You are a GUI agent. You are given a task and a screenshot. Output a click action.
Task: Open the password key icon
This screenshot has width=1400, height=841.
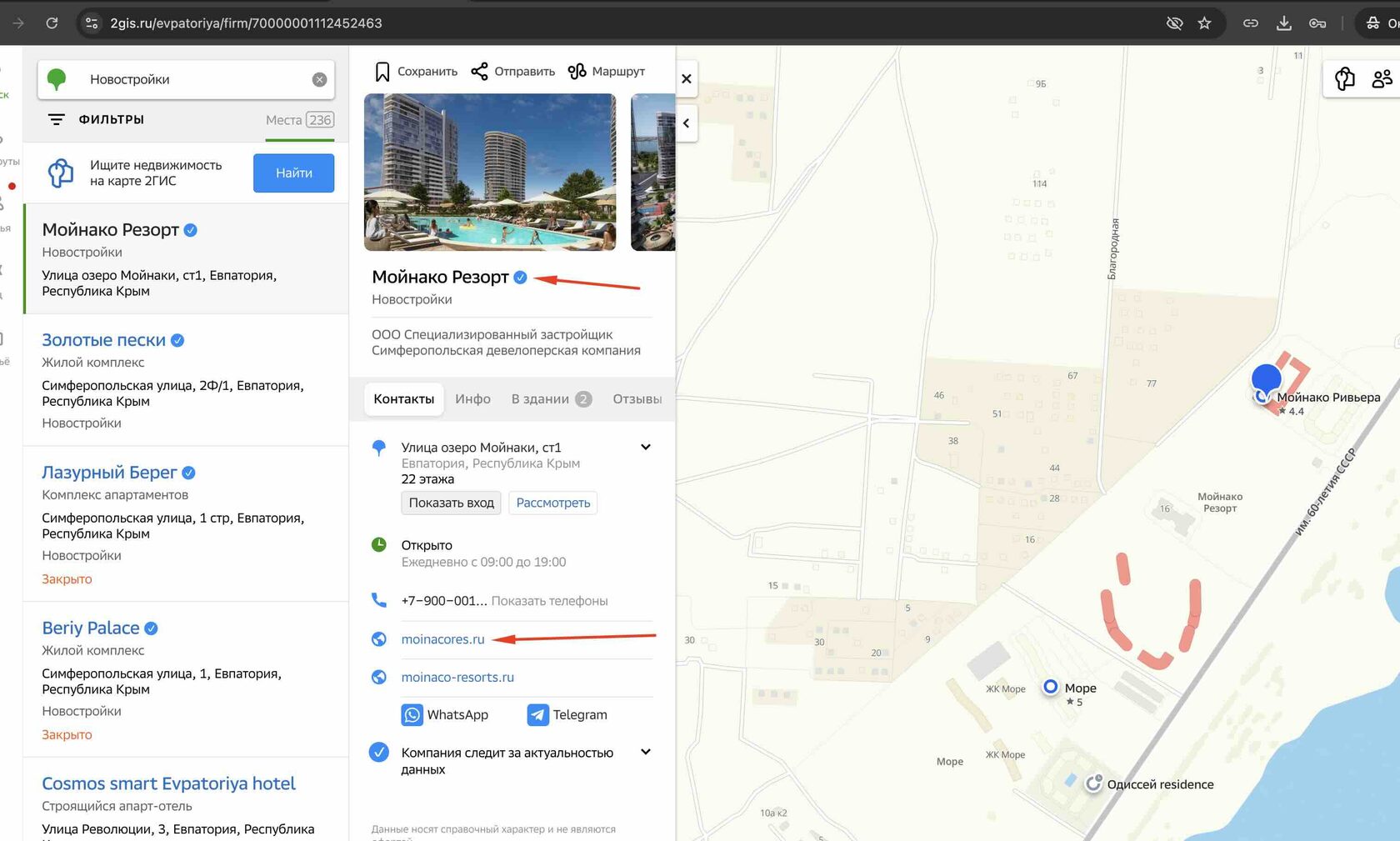pyautogui.click(x=1317, y=23)
